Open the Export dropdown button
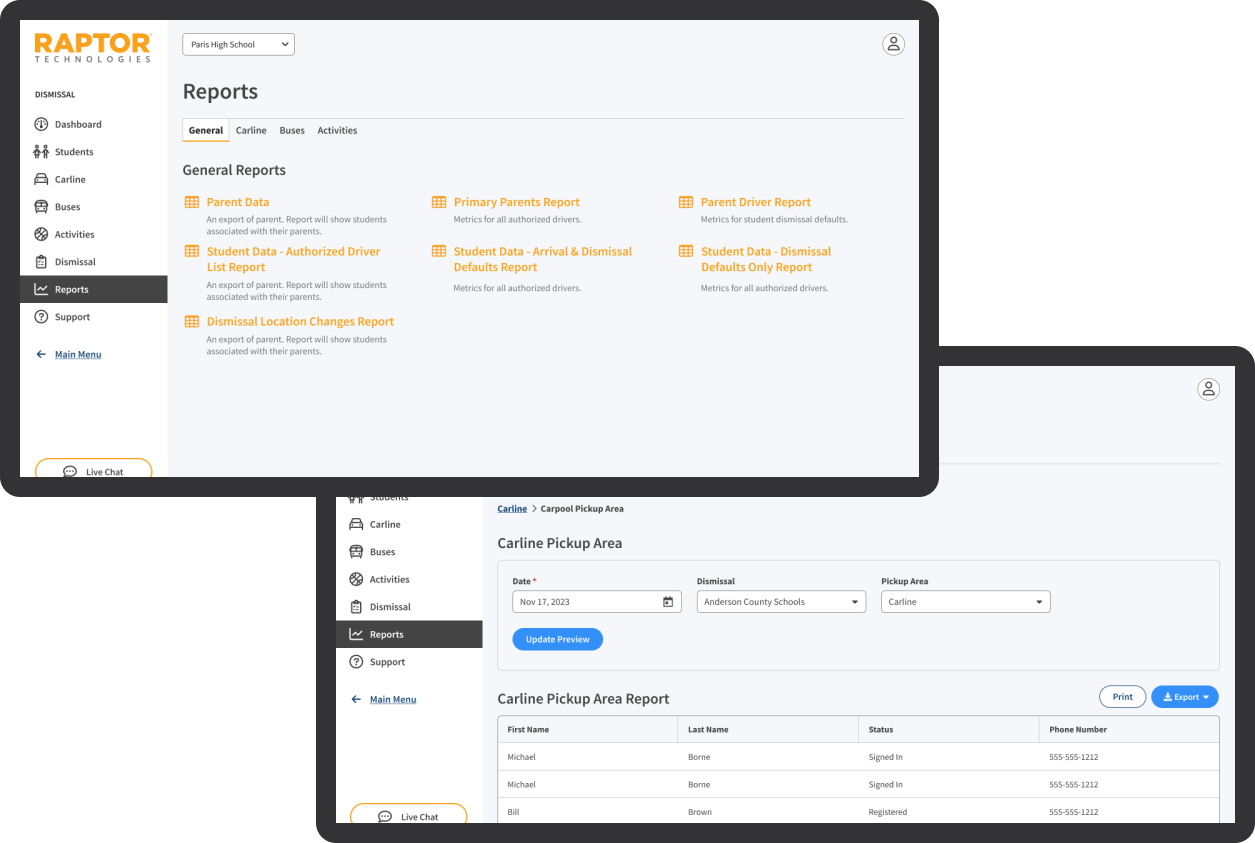Image resolution: width=1255 pixels, height=843 pixels. coord(1185,697)
